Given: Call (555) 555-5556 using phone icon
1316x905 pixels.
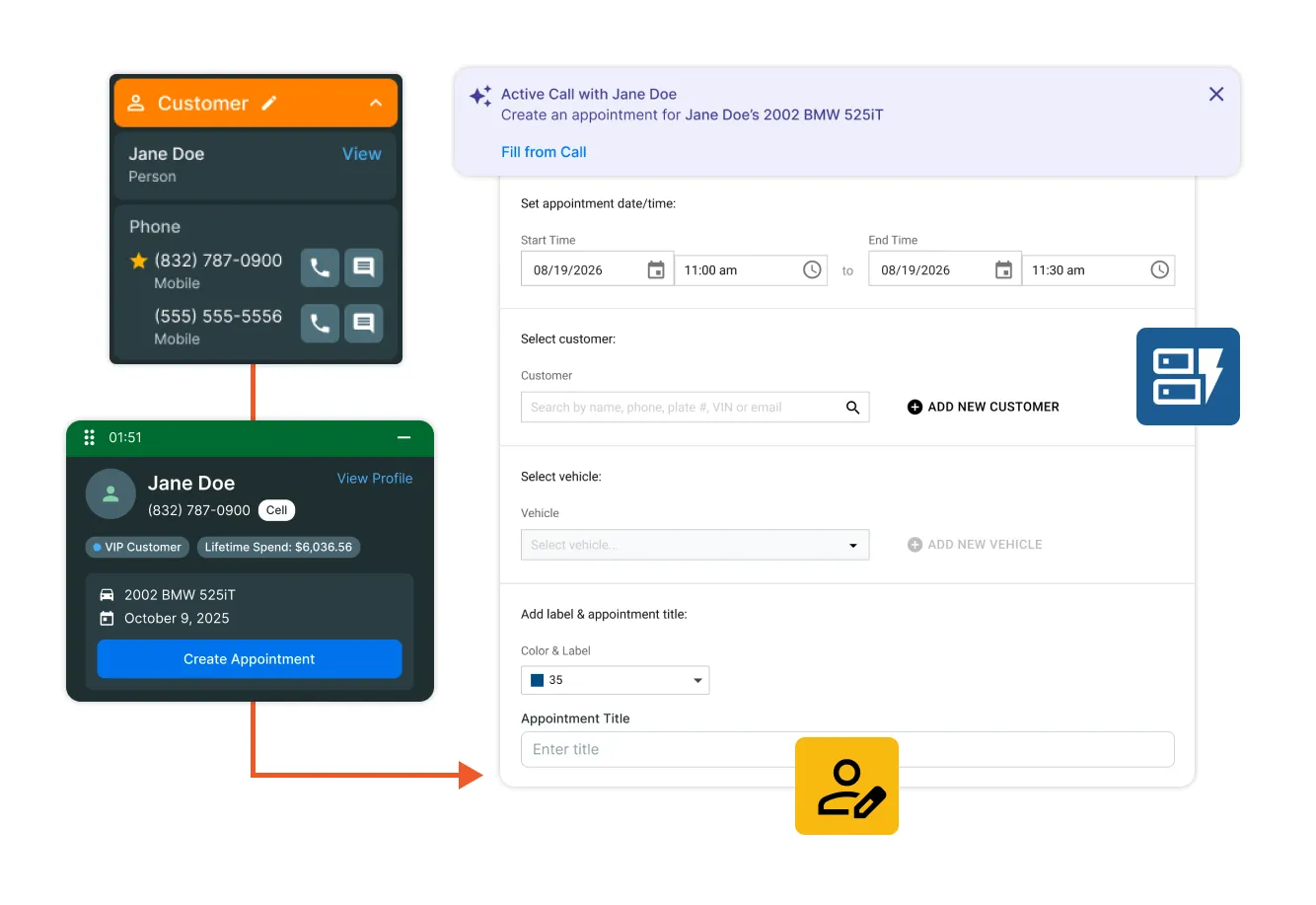Looking at the screenshot, I should click(x=320, y=323).
